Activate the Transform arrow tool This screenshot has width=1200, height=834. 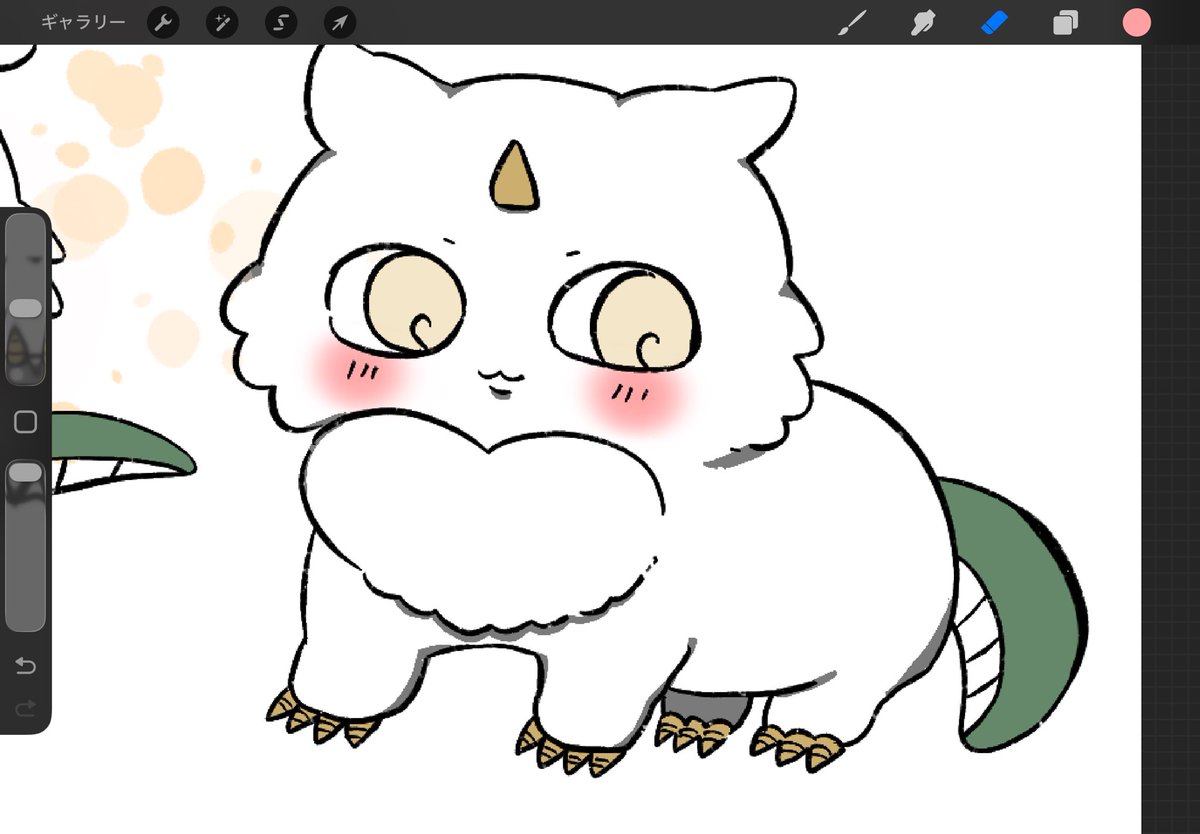[x=340, y=23]
